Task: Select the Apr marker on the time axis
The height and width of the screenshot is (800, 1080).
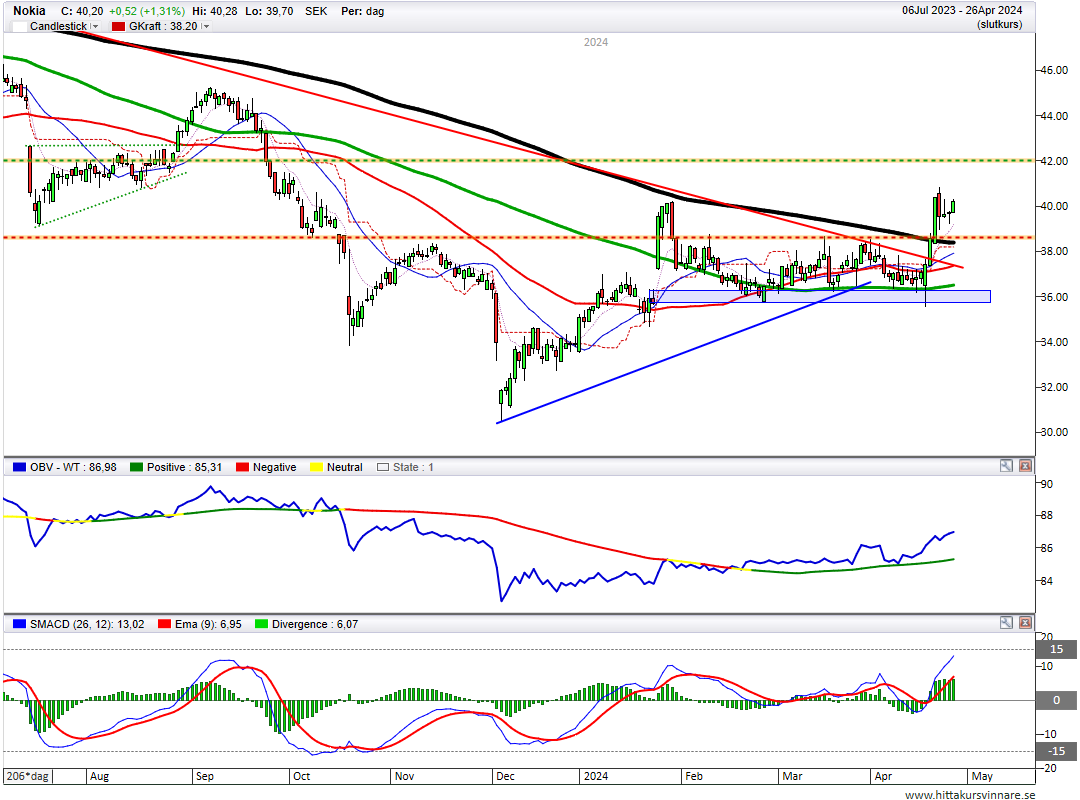Action: [883, 776]
